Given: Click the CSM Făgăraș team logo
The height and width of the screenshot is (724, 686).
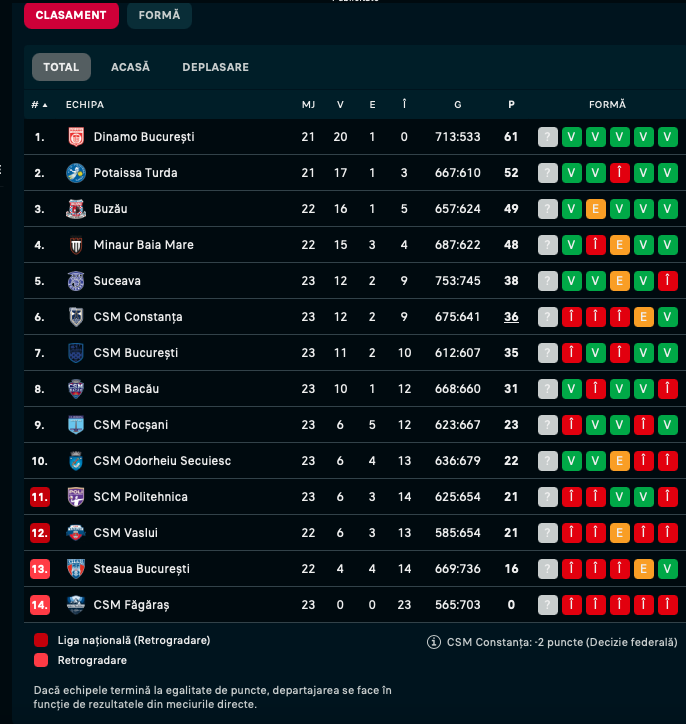Looking at the screenshot, I should (76, 605).
